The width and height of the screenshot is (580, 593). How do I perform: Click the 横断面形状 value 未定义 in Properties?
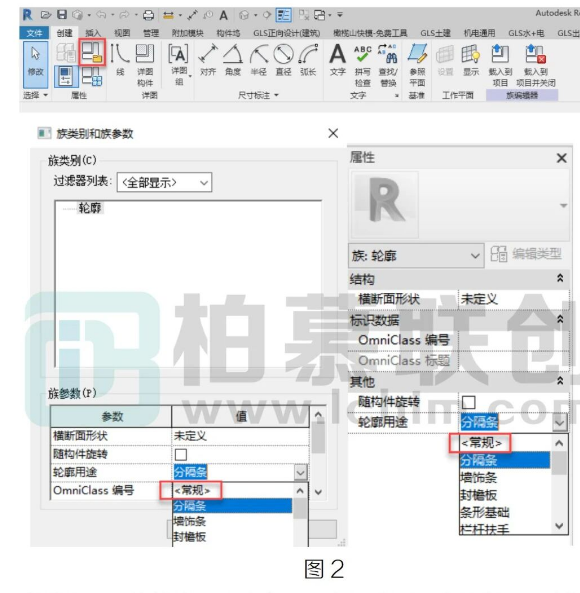pos(513,299)
